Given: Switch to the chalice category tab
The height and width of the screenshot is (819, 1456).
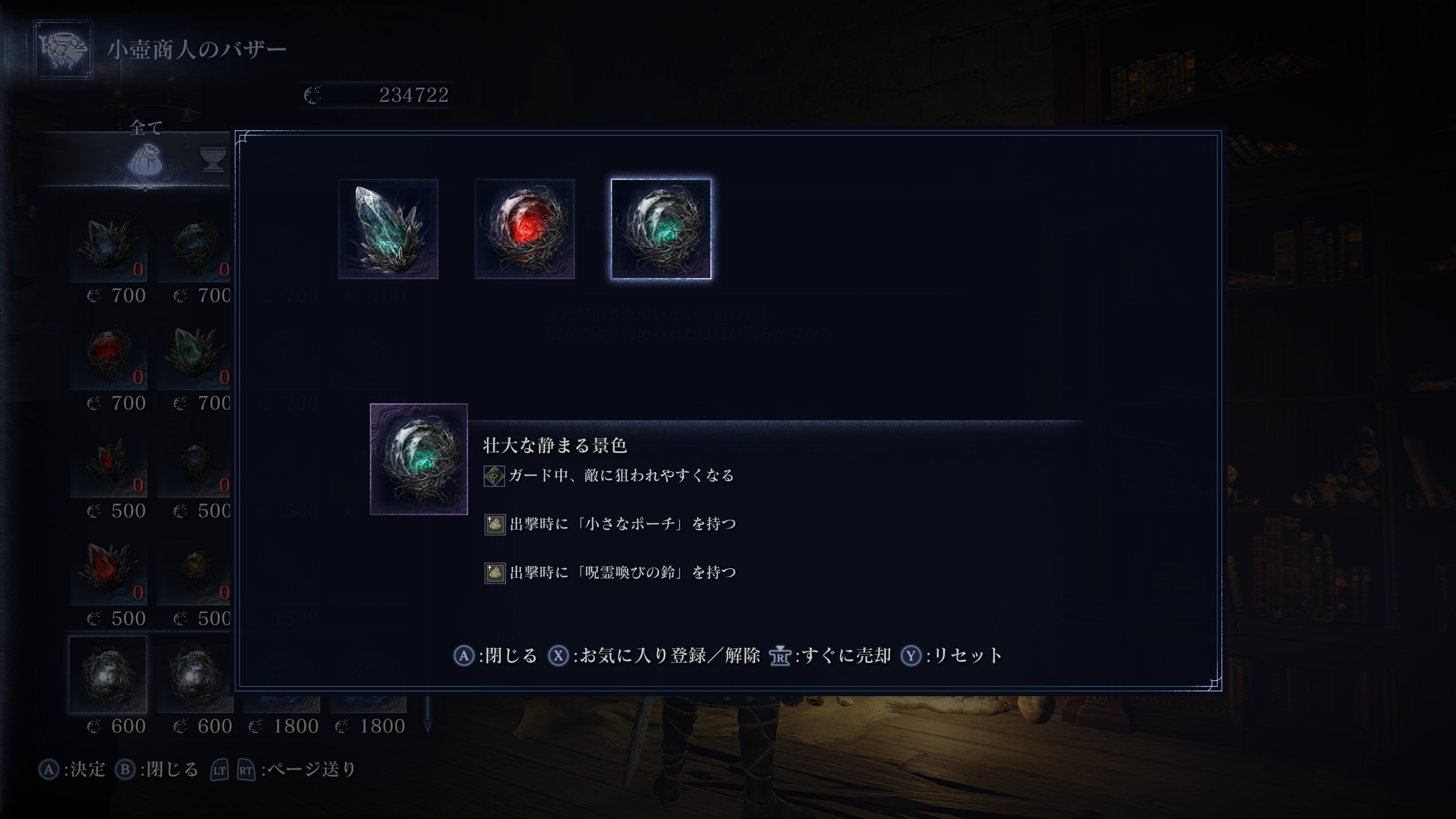Looking at the screenshot, I should coord(213,159).
